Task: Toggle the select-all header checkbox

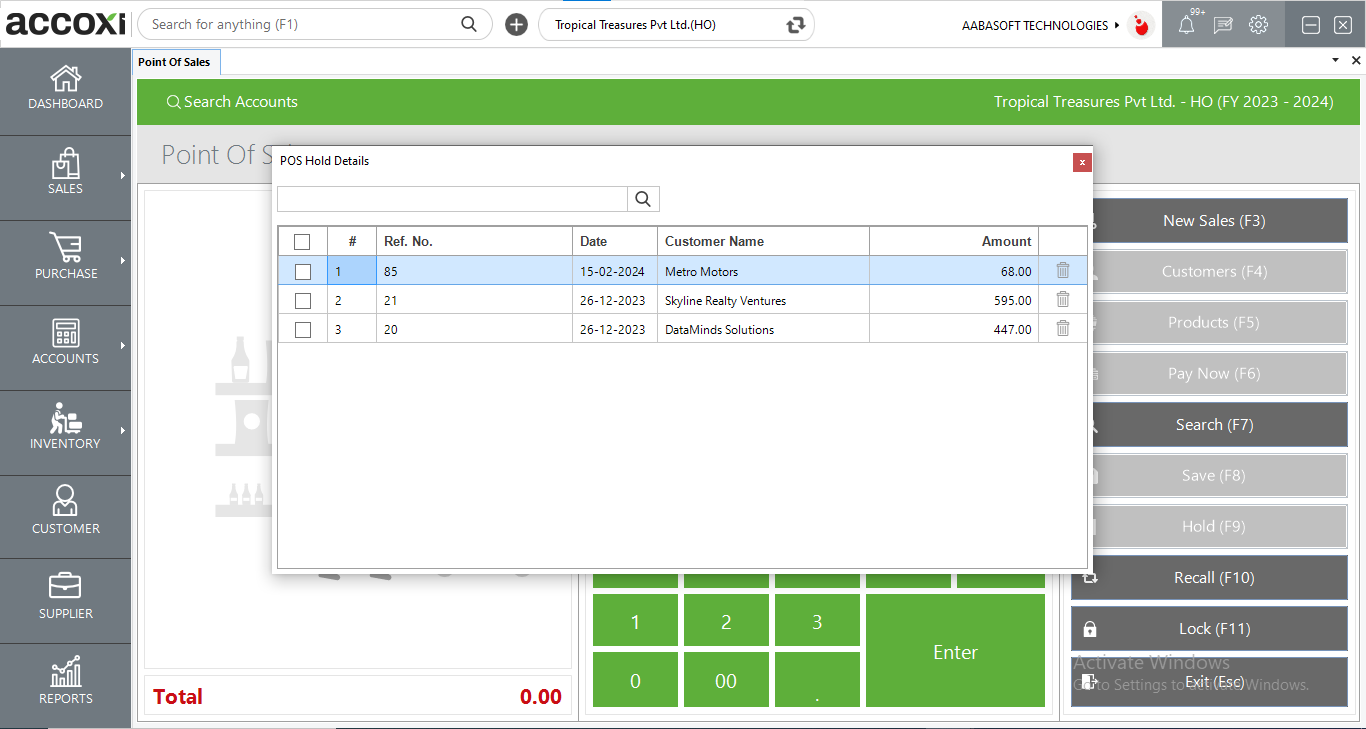Action: 302,241
